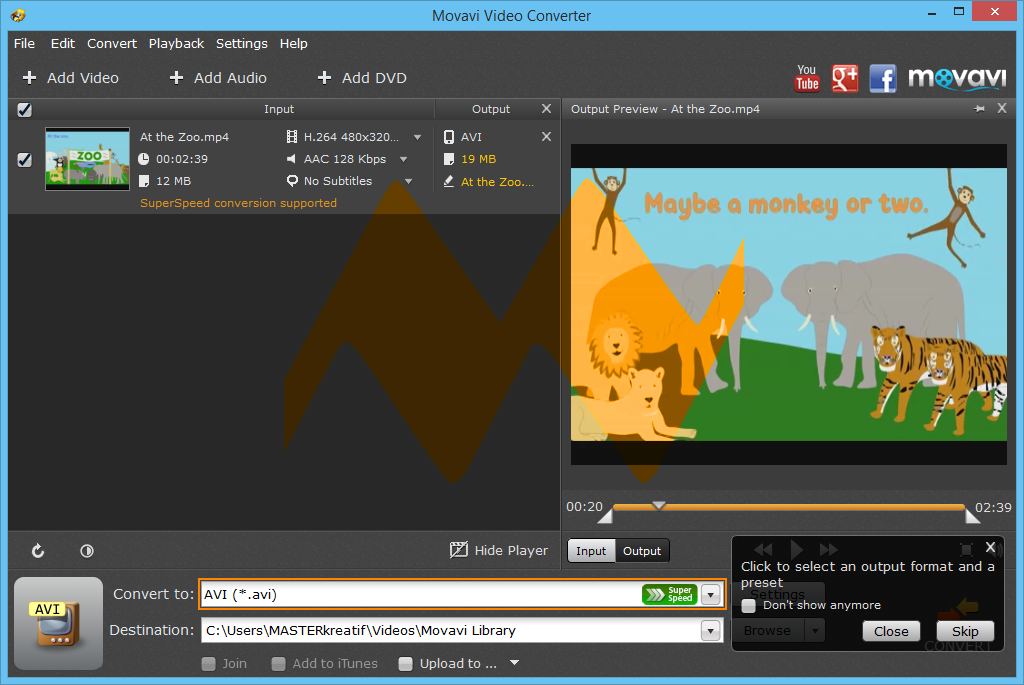1024x685 pixels.
Task: Click the pencil rename output file icon
Action: [x=449, y=181]
